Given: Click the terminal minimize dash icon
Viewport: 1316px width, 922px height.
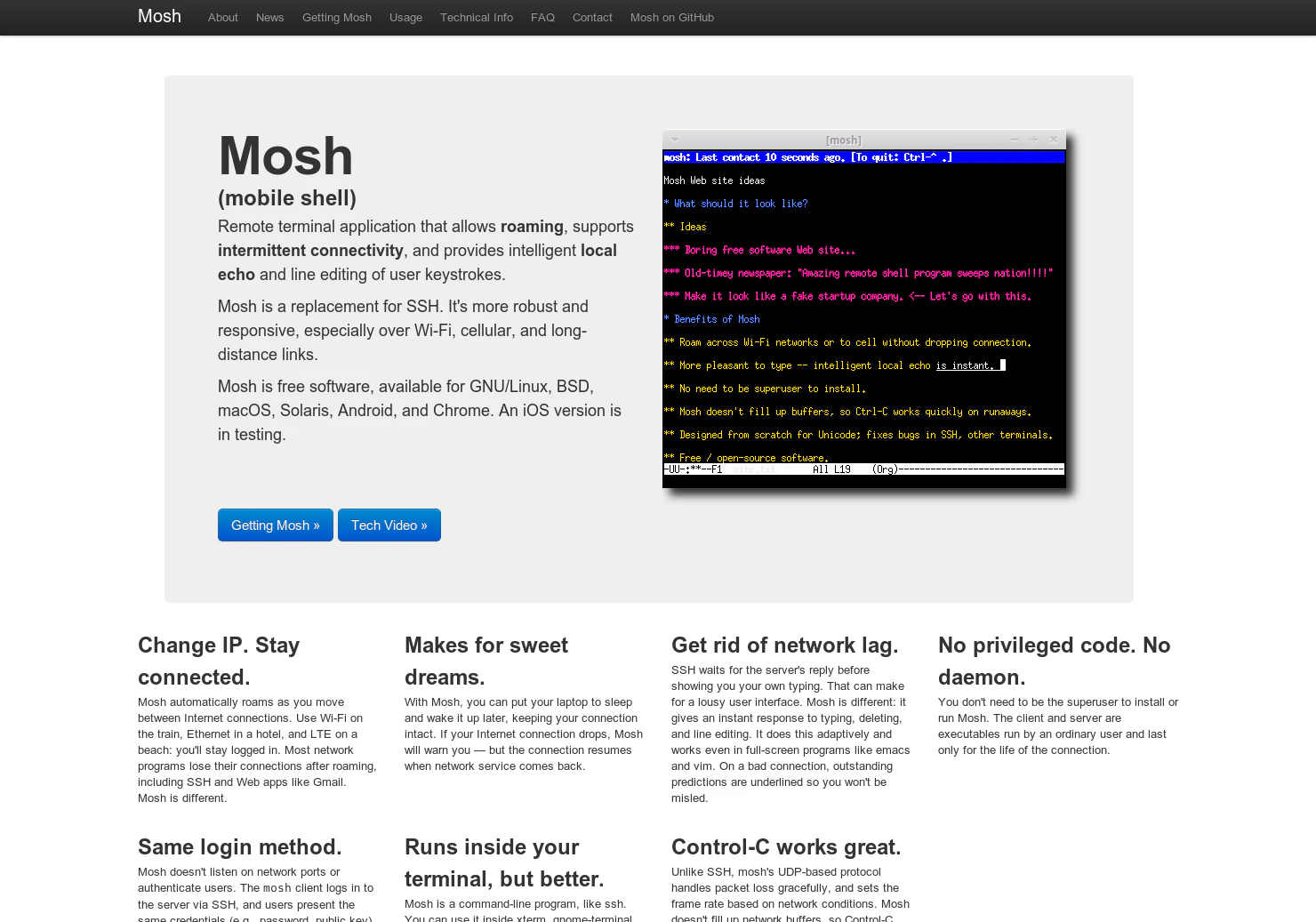Looking at the screenshot, I should point(1015,140).
